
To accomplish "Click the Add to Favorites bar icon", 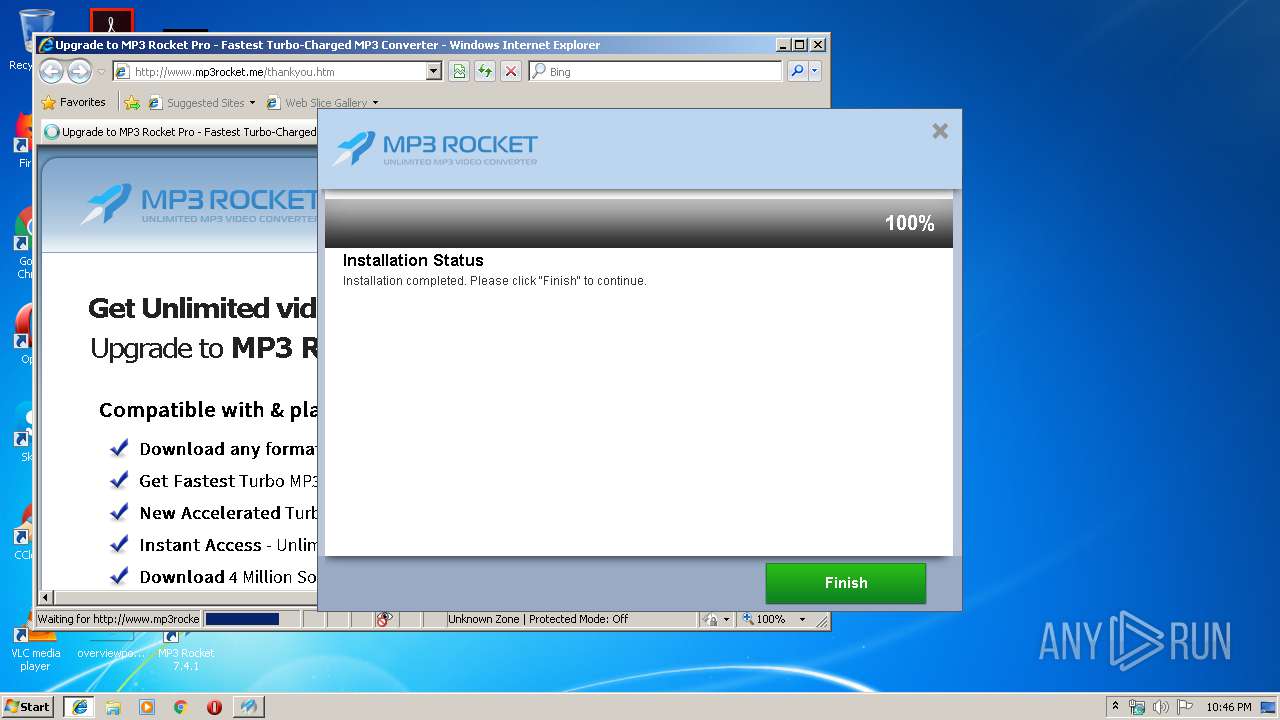I will coord(132,102).
